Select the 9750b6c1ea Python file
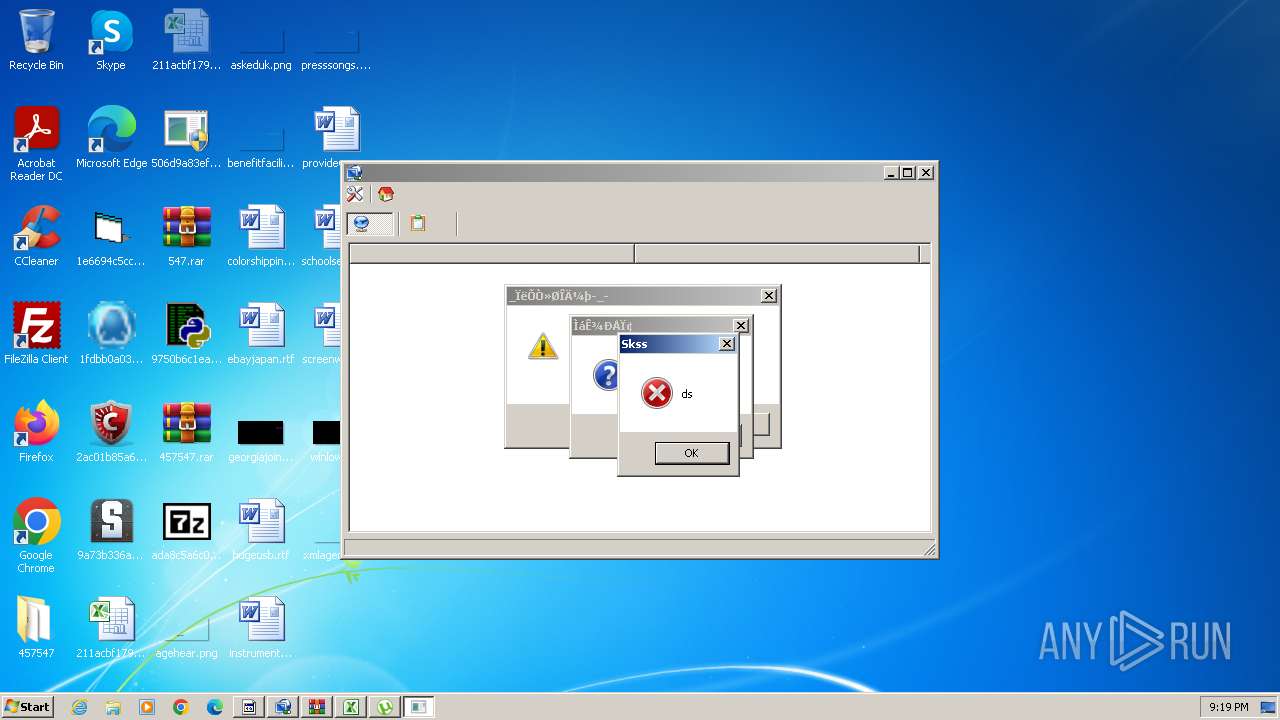1280x720 pixels. pos(186,334)
